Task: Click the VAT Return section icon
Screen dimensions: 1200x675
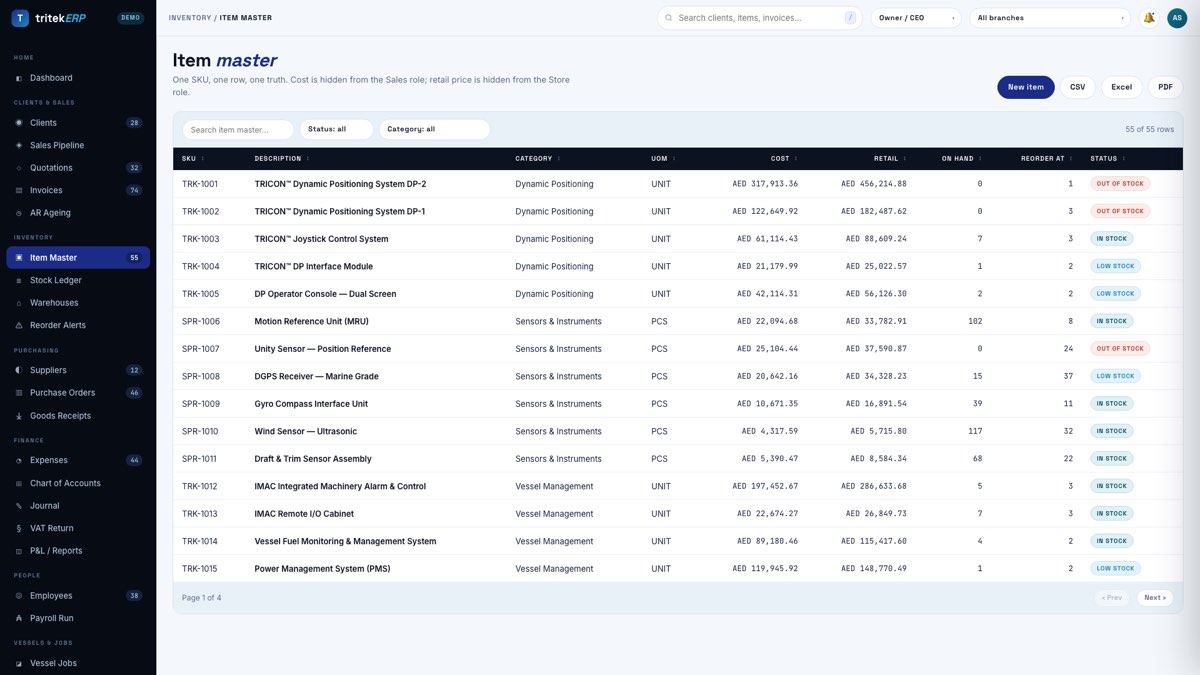Action: click(19, 528)
